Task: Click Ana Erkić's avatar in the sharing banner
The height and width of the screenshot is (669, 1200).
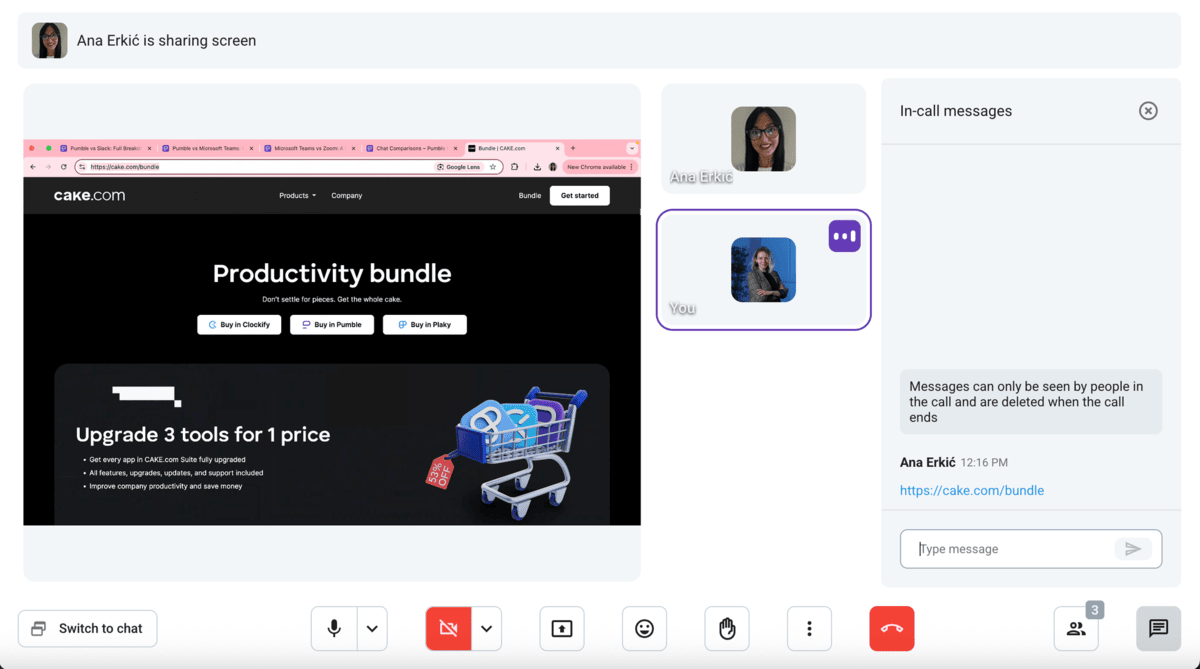Action: [50, 41]
